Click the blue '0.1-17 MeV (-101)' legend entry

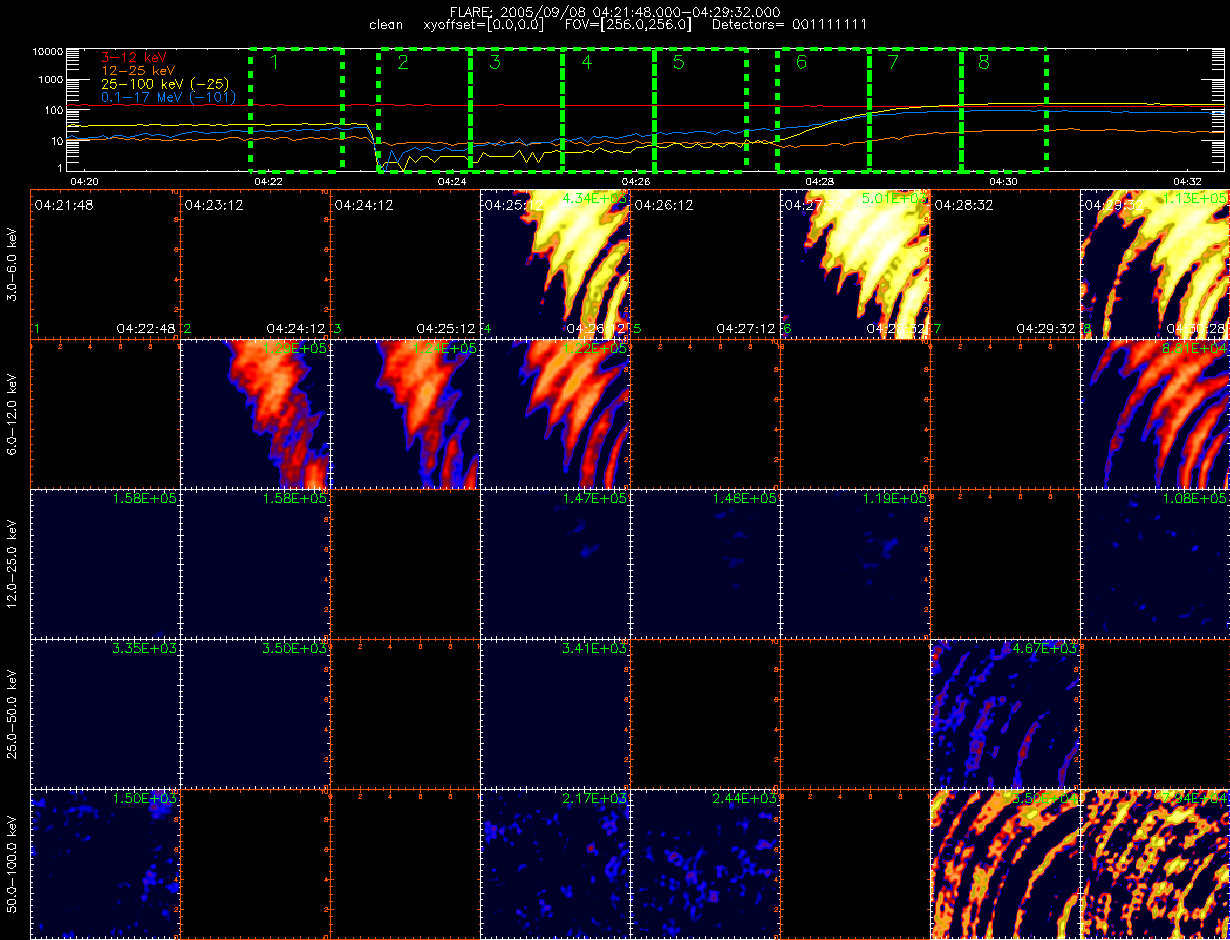169,97
